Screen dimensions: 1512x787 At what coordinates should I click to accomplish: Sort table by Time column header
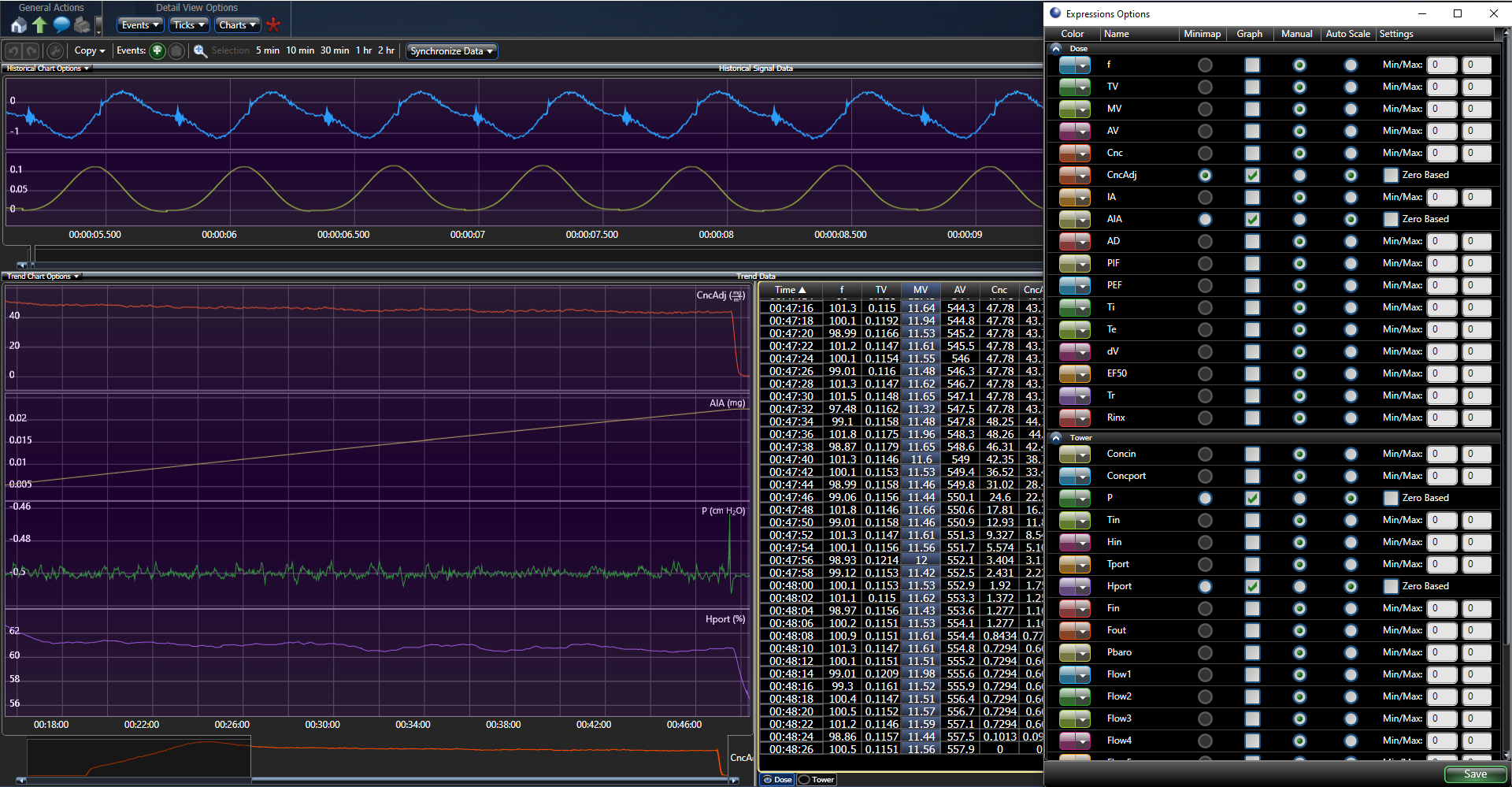[x=790, y=290]
